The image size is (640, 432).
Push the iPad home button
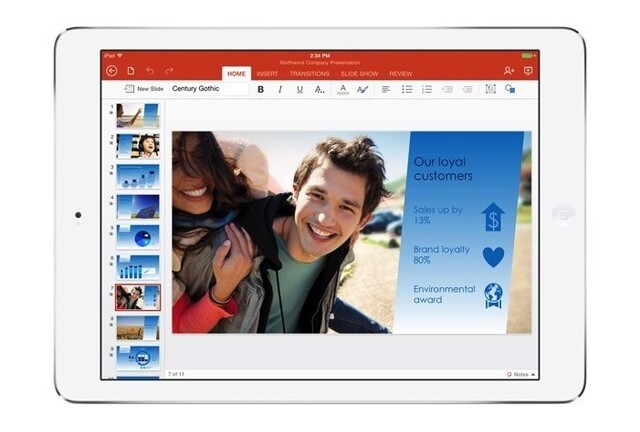[563, 215]
